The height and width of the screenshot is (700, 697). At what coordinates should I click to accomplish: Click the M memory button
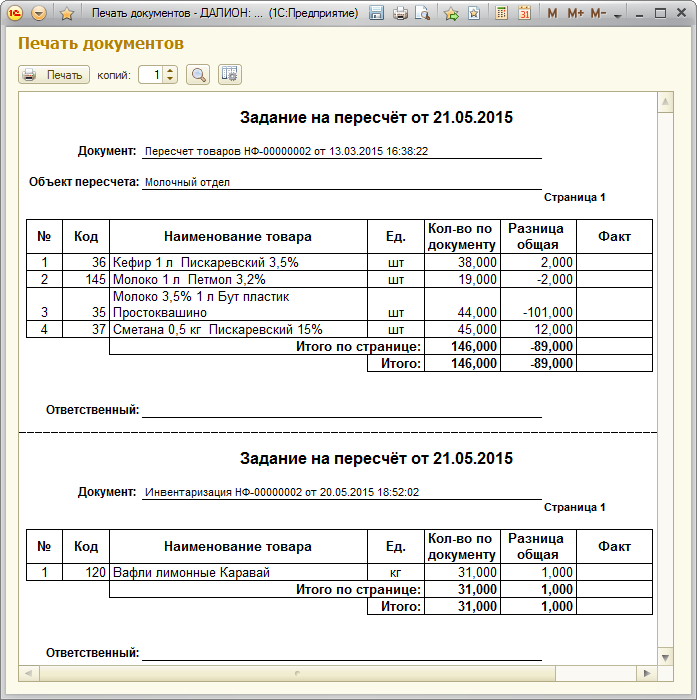click(x=552, y=14)
